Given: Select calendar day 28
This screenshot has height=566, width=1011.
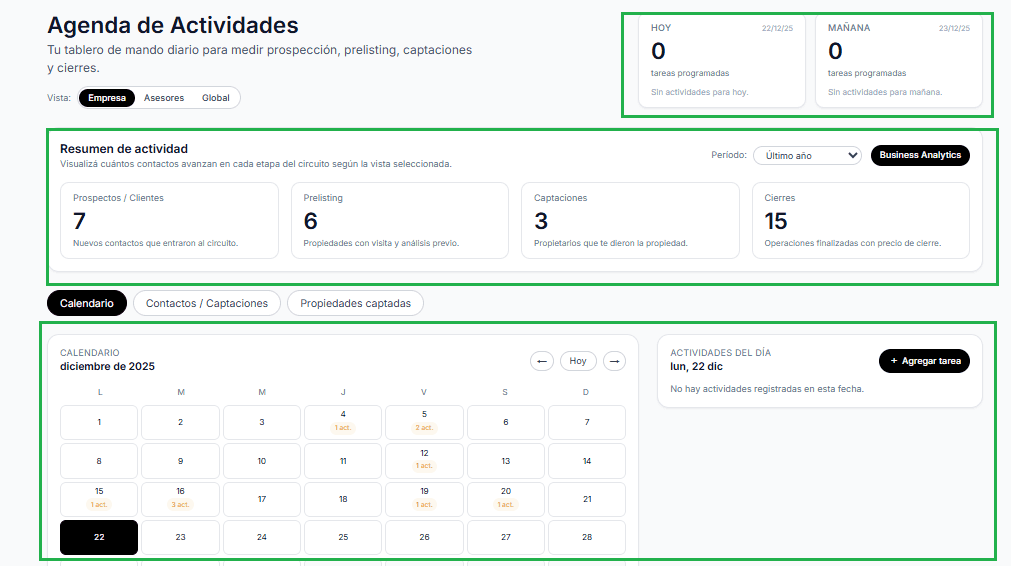Looking at the screenshot, I should click(x=587, y=537).
